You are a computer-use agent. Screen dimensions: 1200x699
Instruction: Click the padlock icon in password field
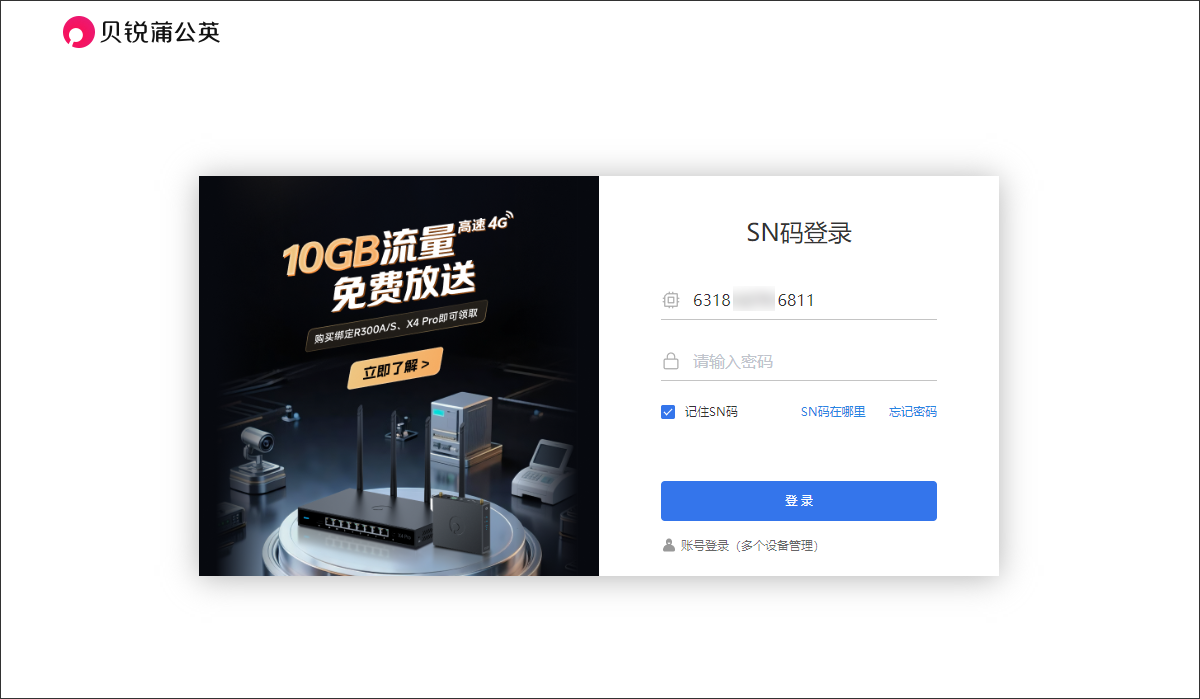pos(671,361)
